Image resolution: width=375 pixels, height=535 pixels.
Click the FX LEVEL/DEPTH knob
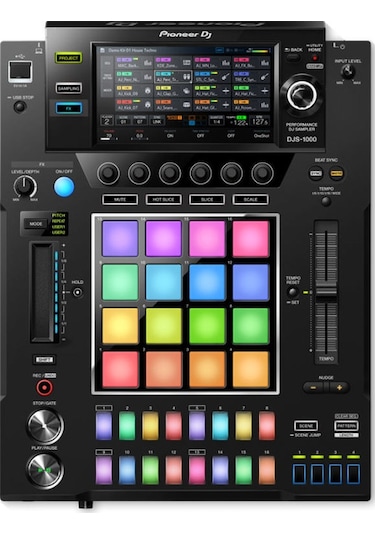click(x=25, y=187)
